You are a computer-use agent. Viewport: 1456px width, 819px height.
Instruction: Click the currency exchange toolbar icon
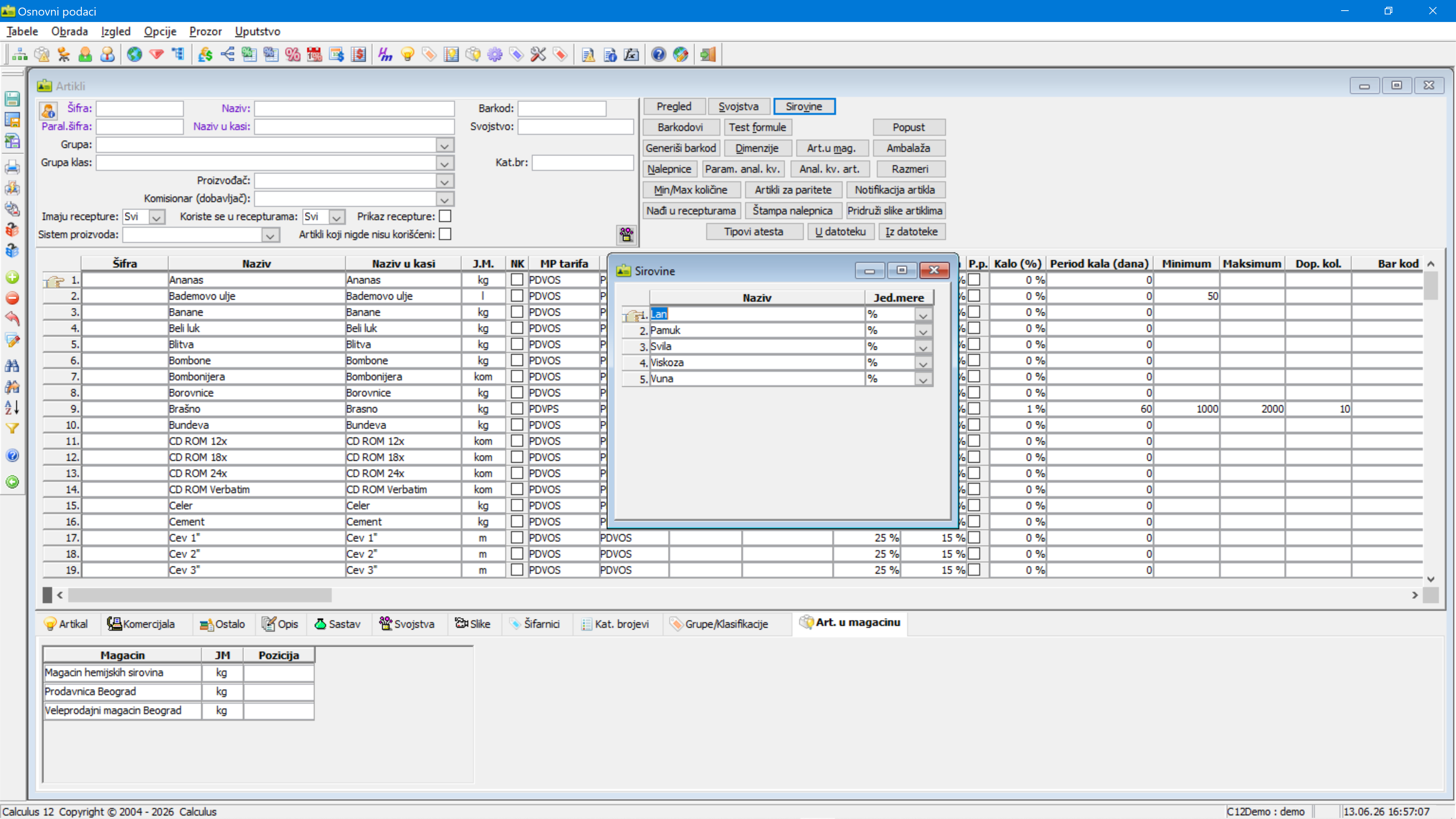(205, 54)
